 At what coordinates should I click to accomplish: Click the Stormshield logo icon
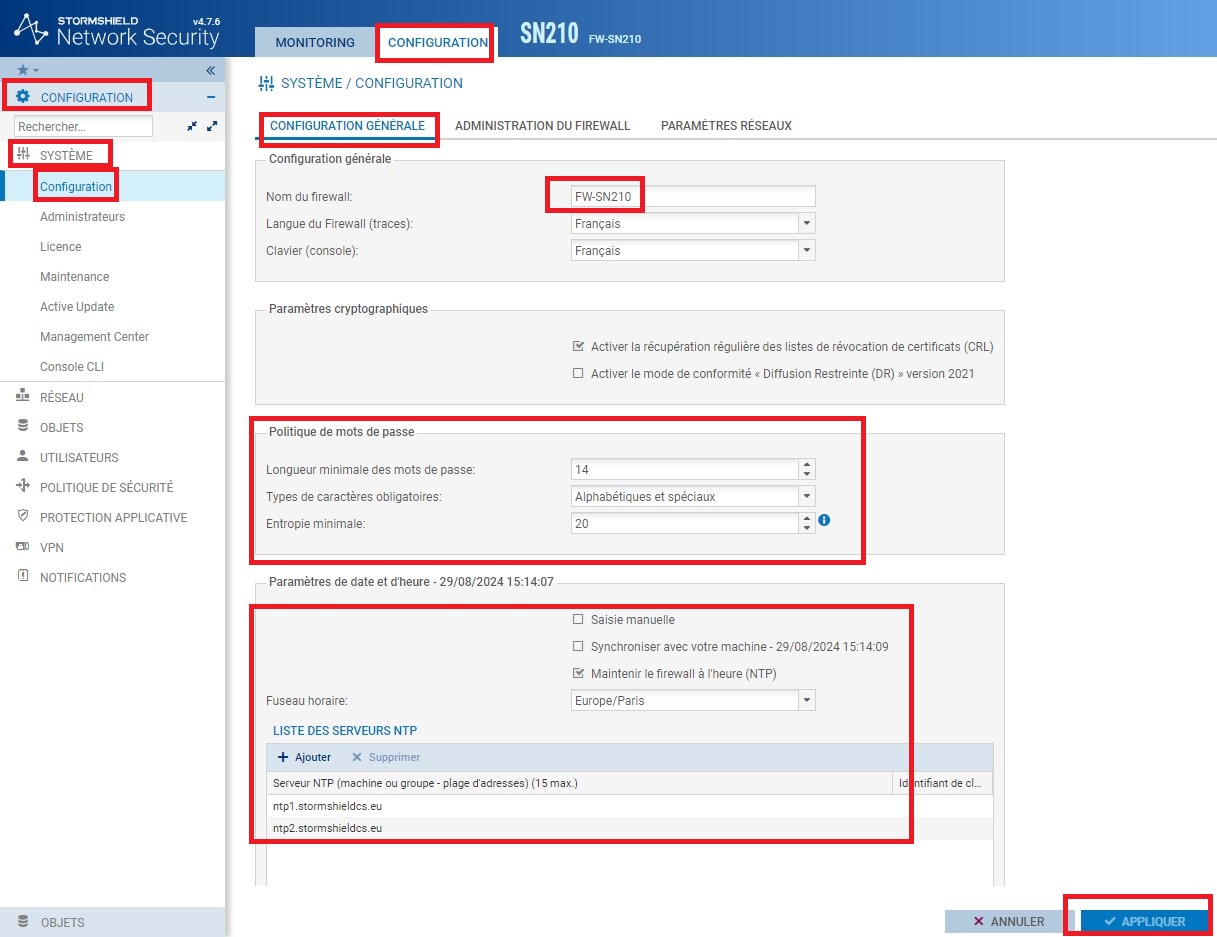(x=31, y=29)
